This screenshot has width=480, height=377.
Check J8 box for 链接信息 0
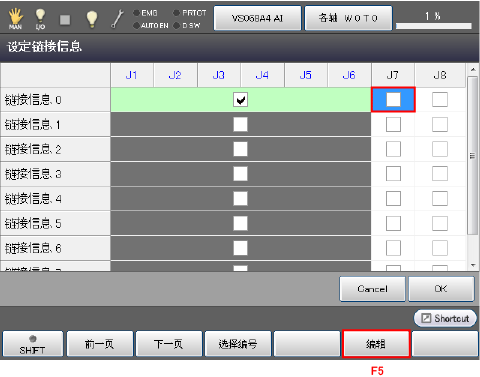440,99
